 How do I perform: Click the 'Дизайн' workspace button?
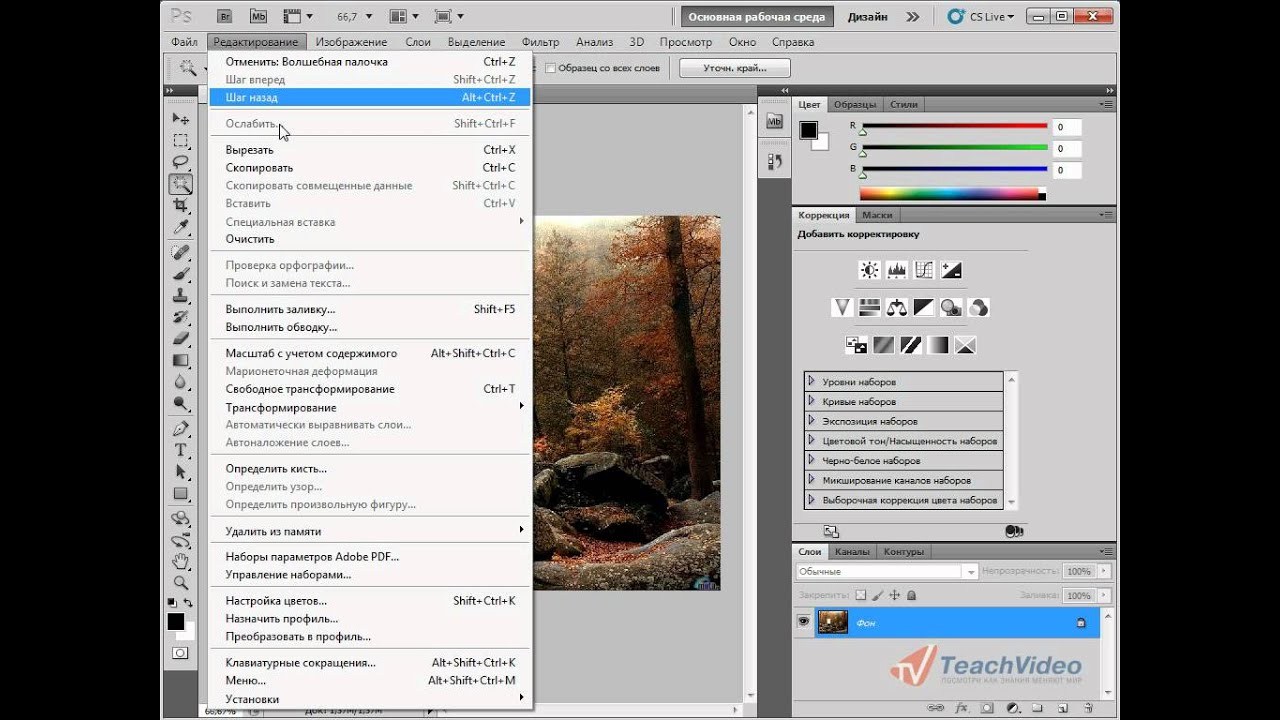[x=867, y=17]
